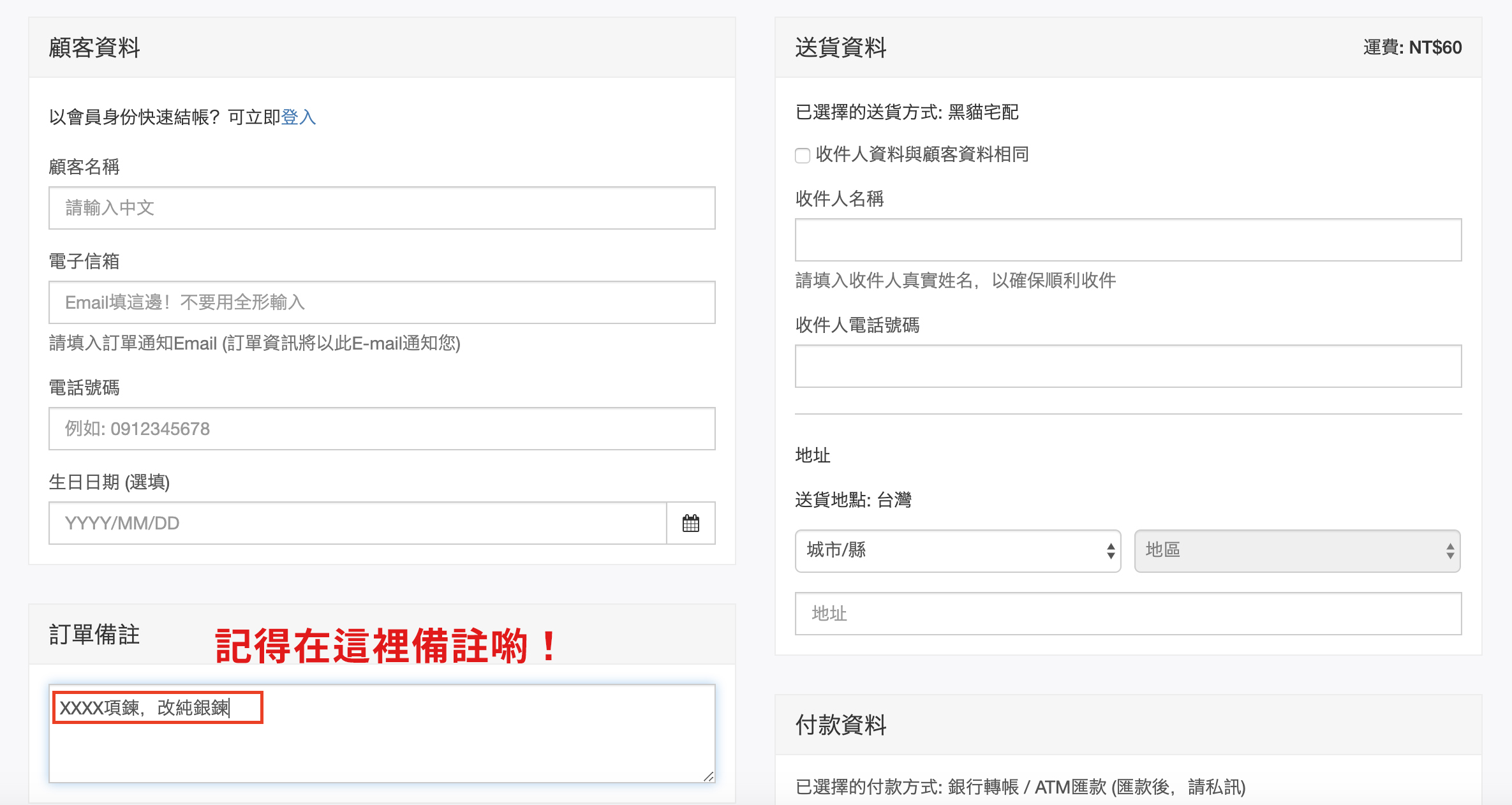Open the birthday calendar picker icon
1512x805 pixels.
tap(690, 523)
